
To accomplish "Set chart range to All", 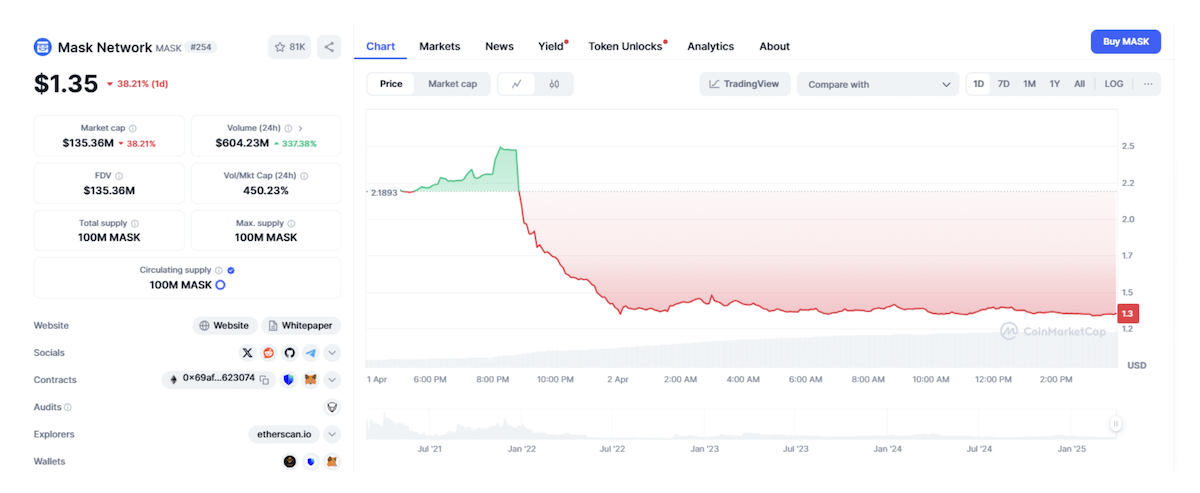I will (1080, 84).
